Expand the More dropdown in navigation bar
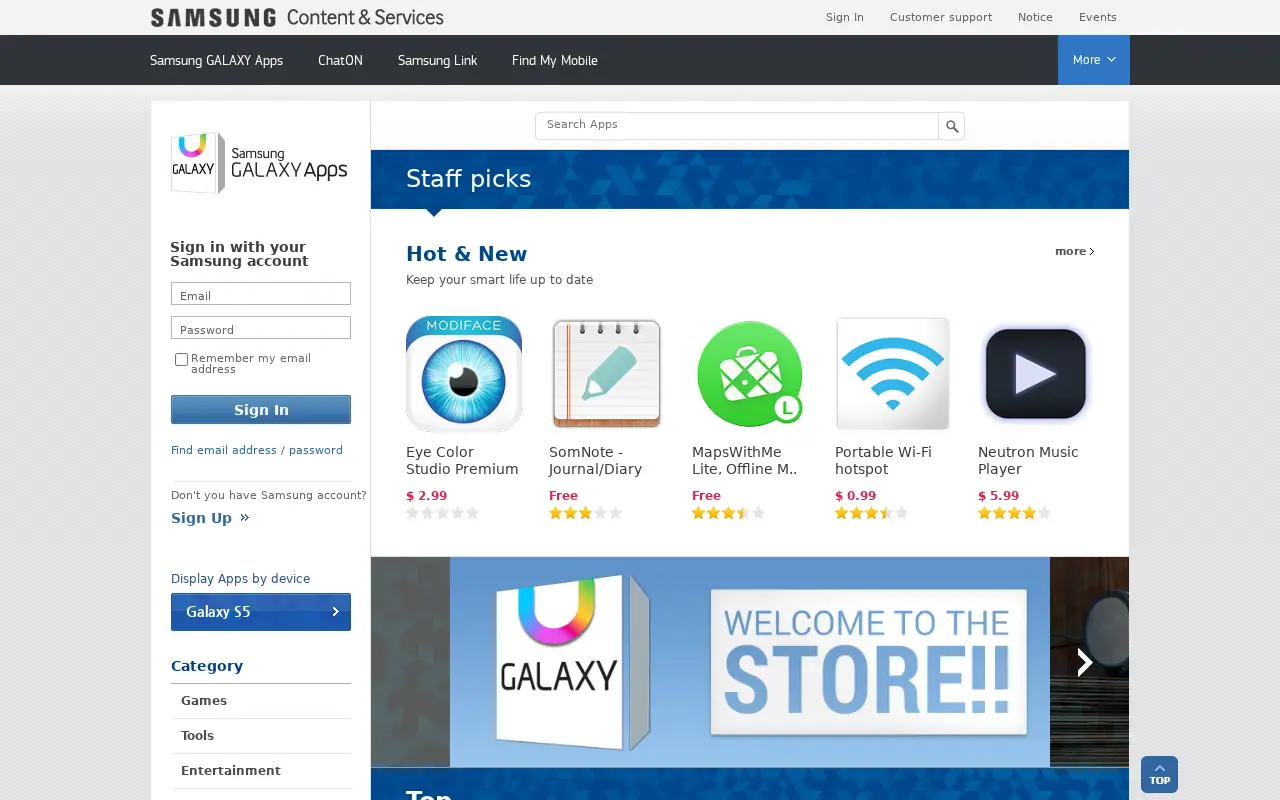The height and width of the screenshot is (800, 1280). coord(1094,60)
